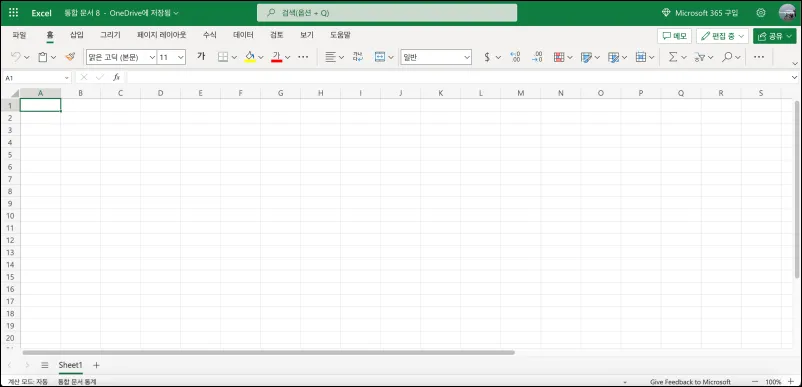Open more ribbon commands ellipsis at right
802x387 pixels.
point(759,57)
